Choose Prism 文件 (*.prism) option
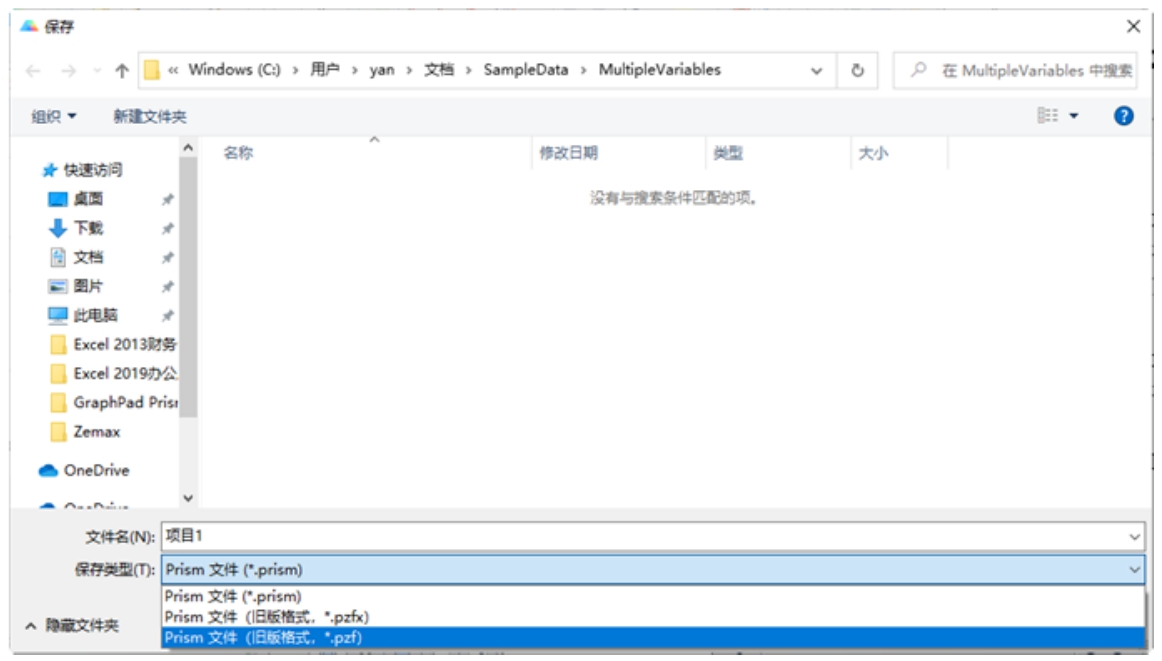1162x661 pixels. click(653, 596)
